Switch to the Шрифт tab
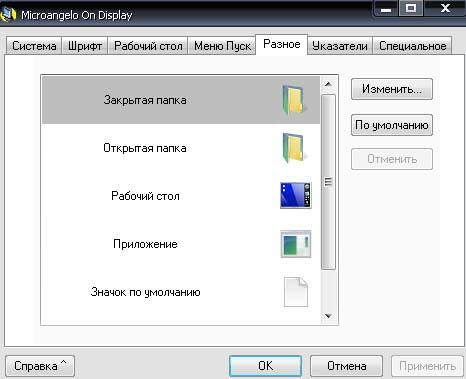This screenshot has height=379, width=466. coord(85,46)
